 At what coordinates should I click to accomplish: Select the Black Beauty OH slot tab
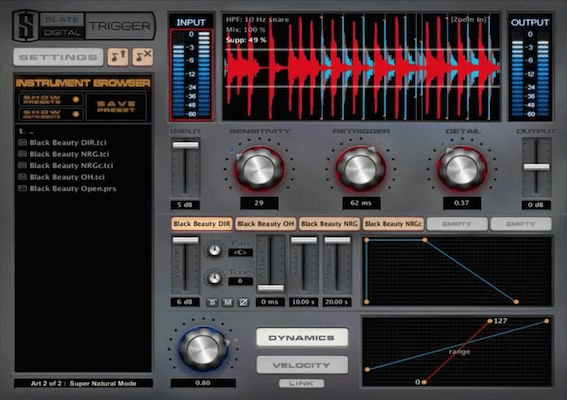click(x=266, y=224)
